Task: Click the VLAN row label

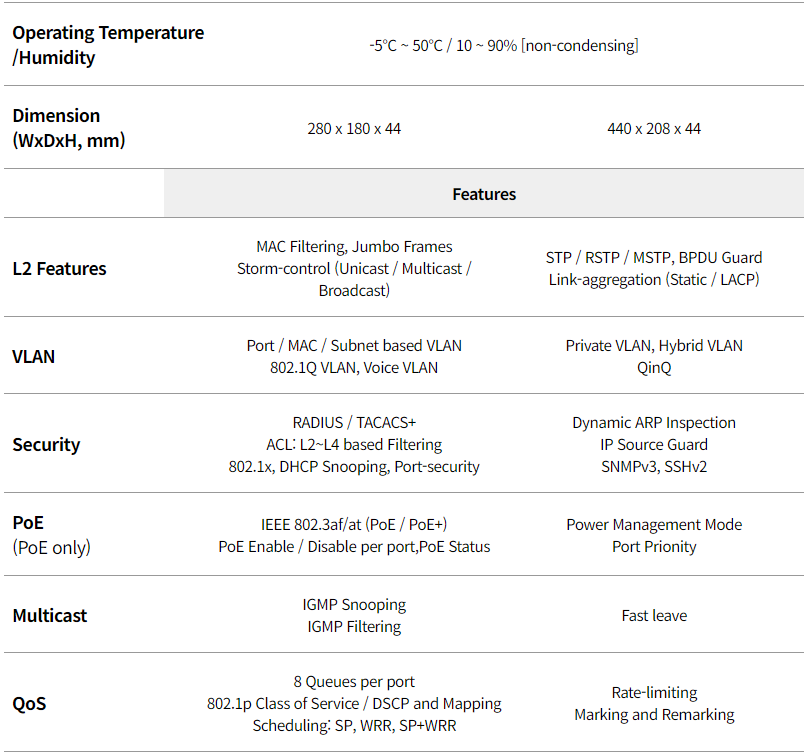Action: pyautogui.click(x=33, y=357)
